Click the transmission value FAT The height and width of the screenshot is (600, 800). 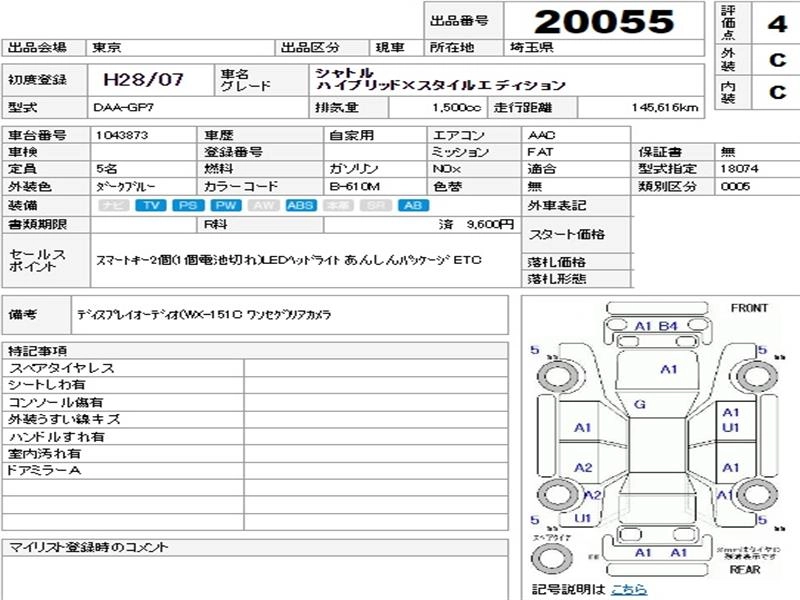(x=540, y=152)
